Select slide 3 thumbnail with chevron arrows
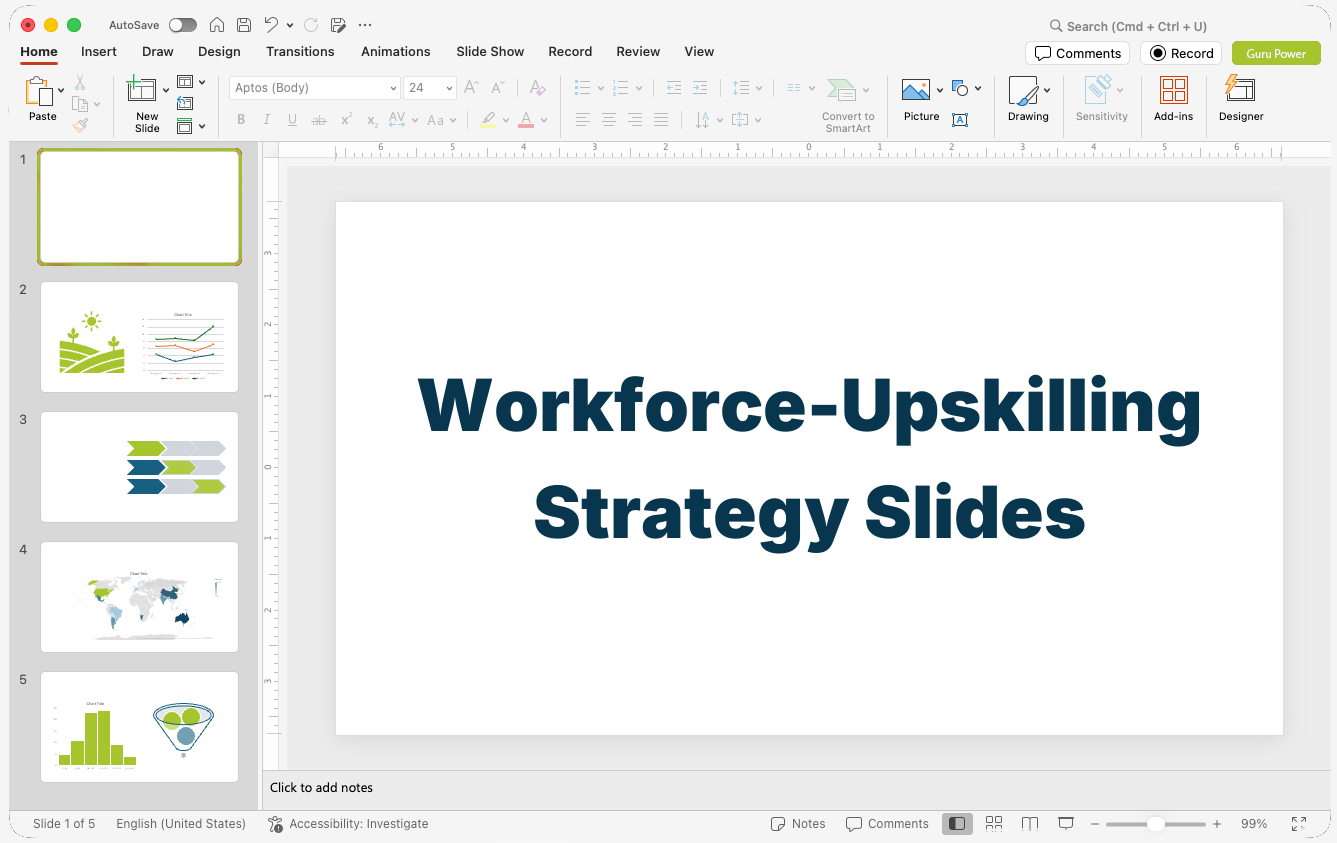The image size is (1337, 843). click(139, 467)
